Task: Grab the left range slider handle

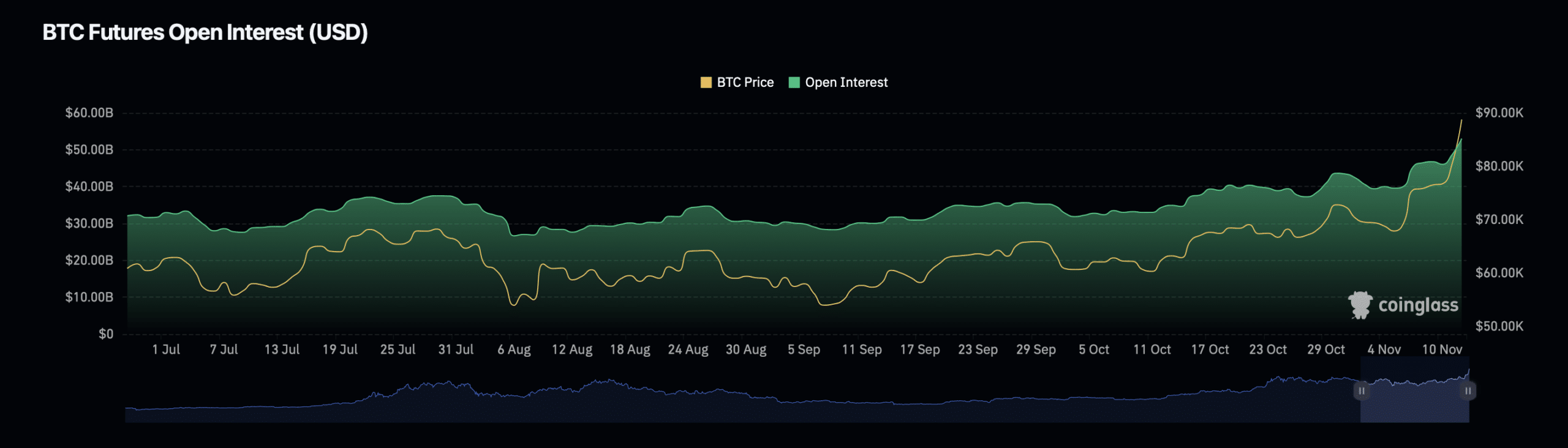Action: pos(1362,390)
